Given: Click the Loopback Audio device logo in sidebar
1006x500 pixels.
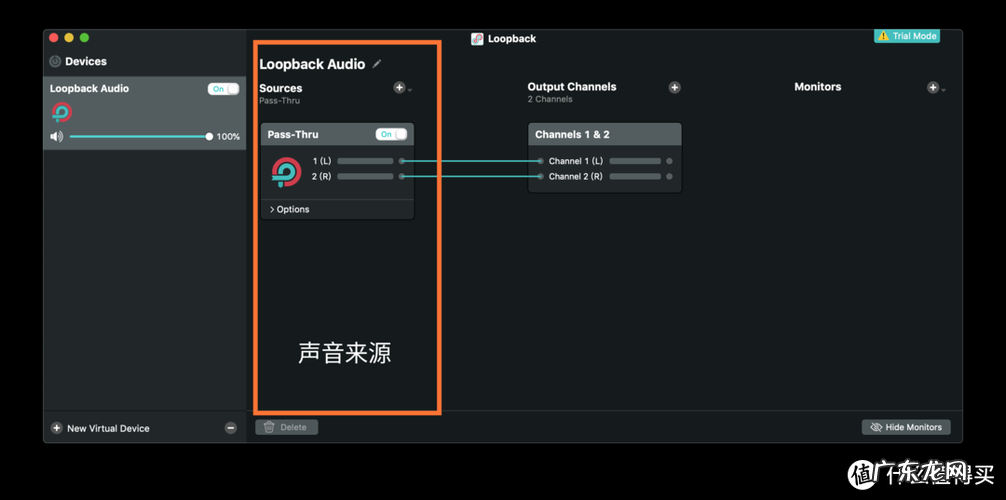Looking at the screenshot, I should click(62, 112).
